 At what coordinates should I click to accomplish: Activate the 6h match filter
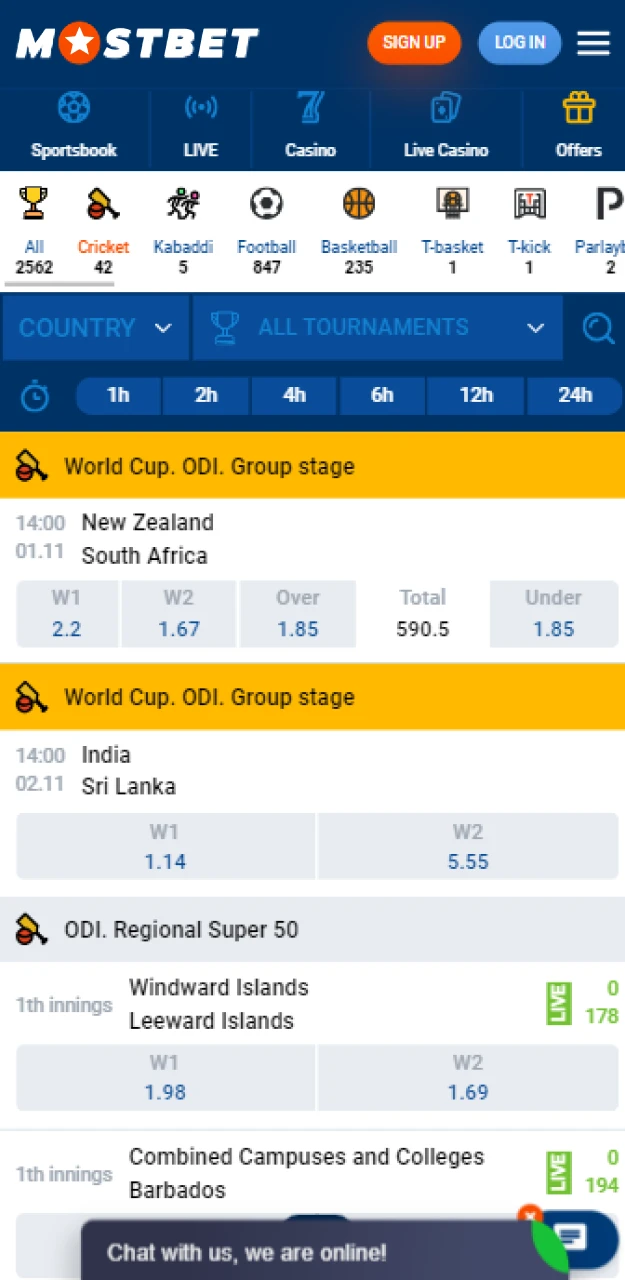pos(382,396)
